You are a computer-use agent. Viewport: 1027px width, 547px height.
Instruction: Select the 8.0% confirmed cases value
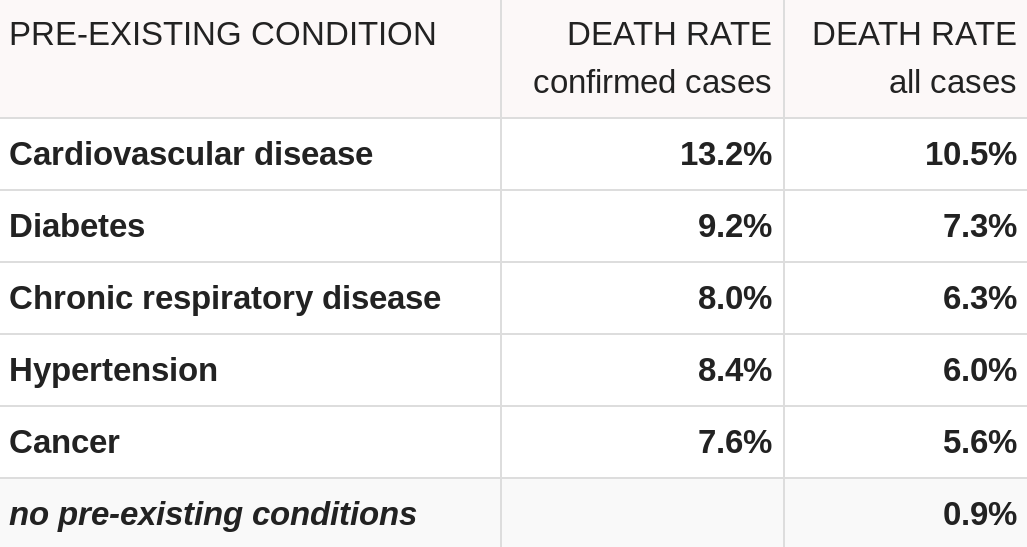pos(734,298)
